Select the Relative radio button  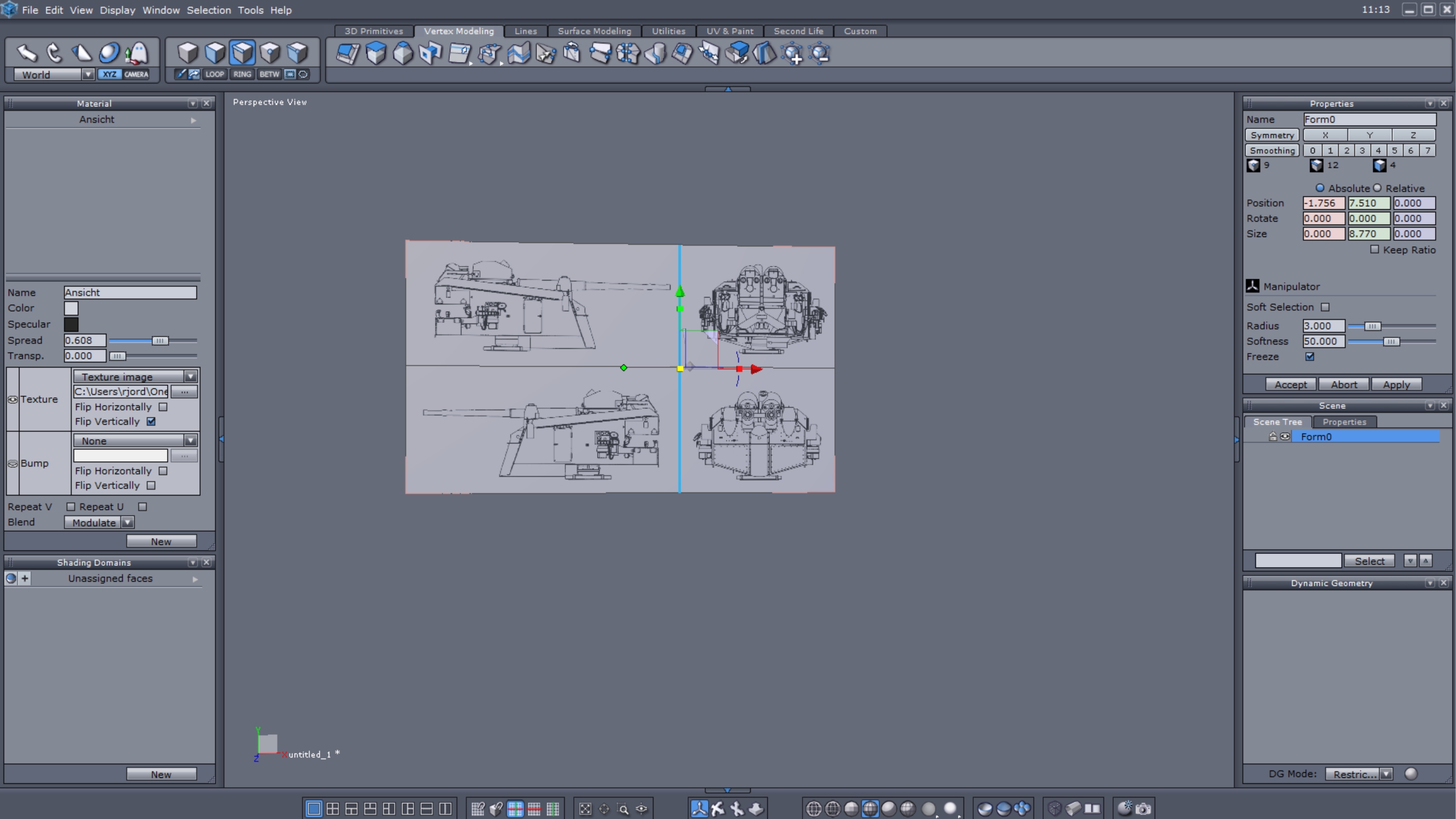tap(1377, 188)
